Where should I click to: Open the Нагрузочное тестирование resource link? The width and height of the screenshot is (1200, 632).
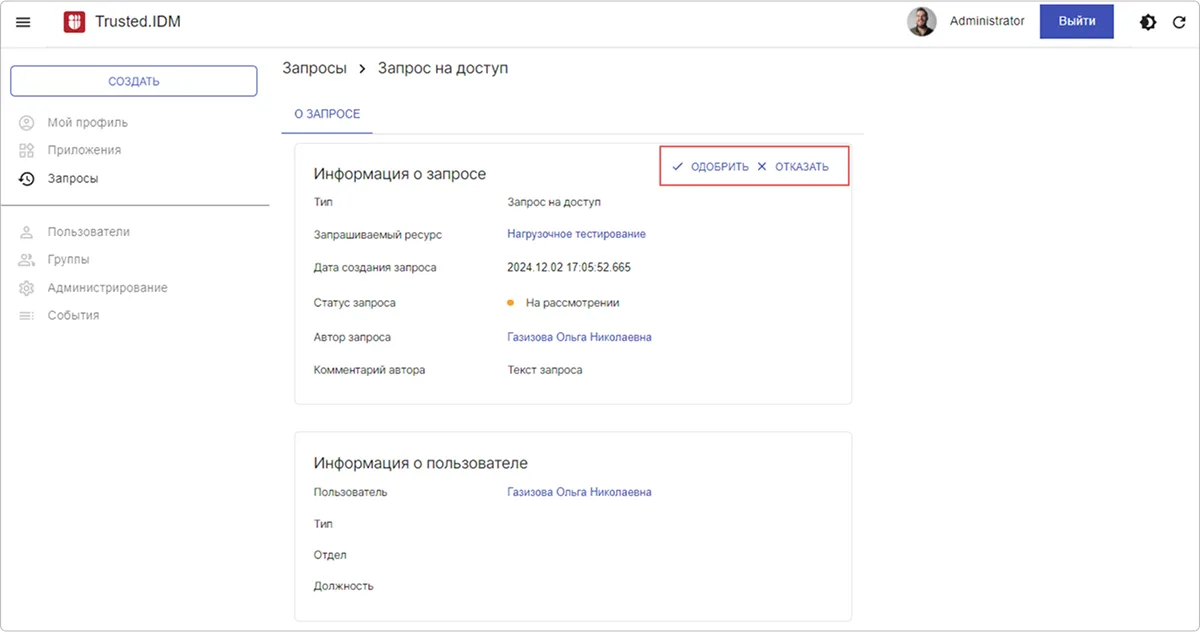[579, 234]
